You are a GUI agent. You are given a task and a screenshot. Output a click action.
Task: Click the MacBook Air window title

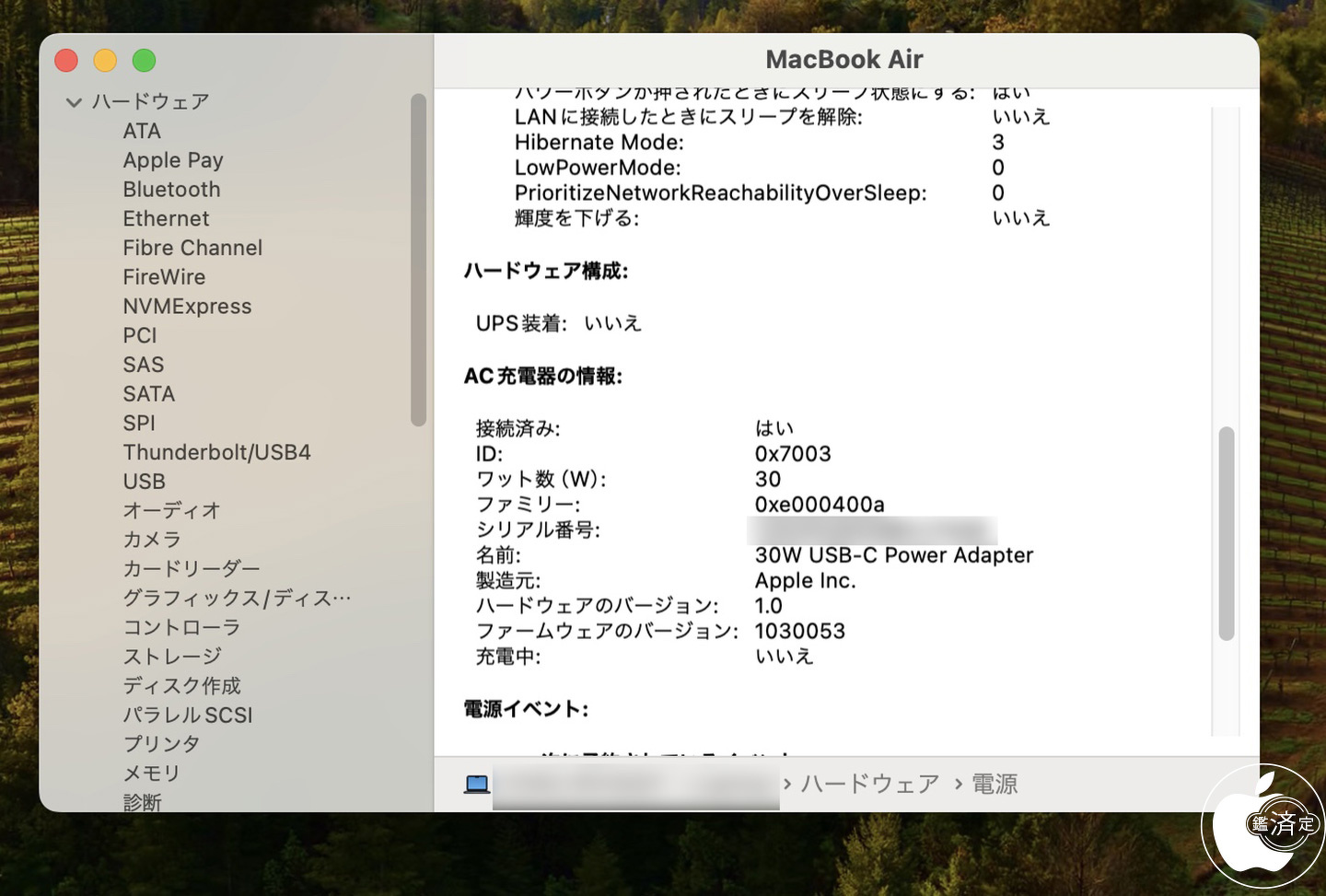(x=844, y=60)
